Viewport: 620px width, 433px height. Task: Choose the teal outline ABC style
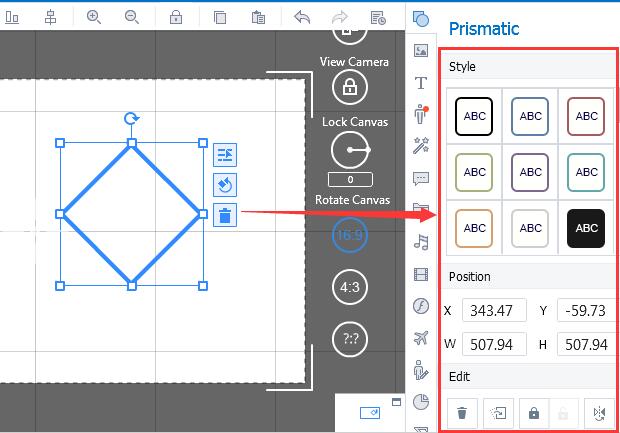(586, 172)
